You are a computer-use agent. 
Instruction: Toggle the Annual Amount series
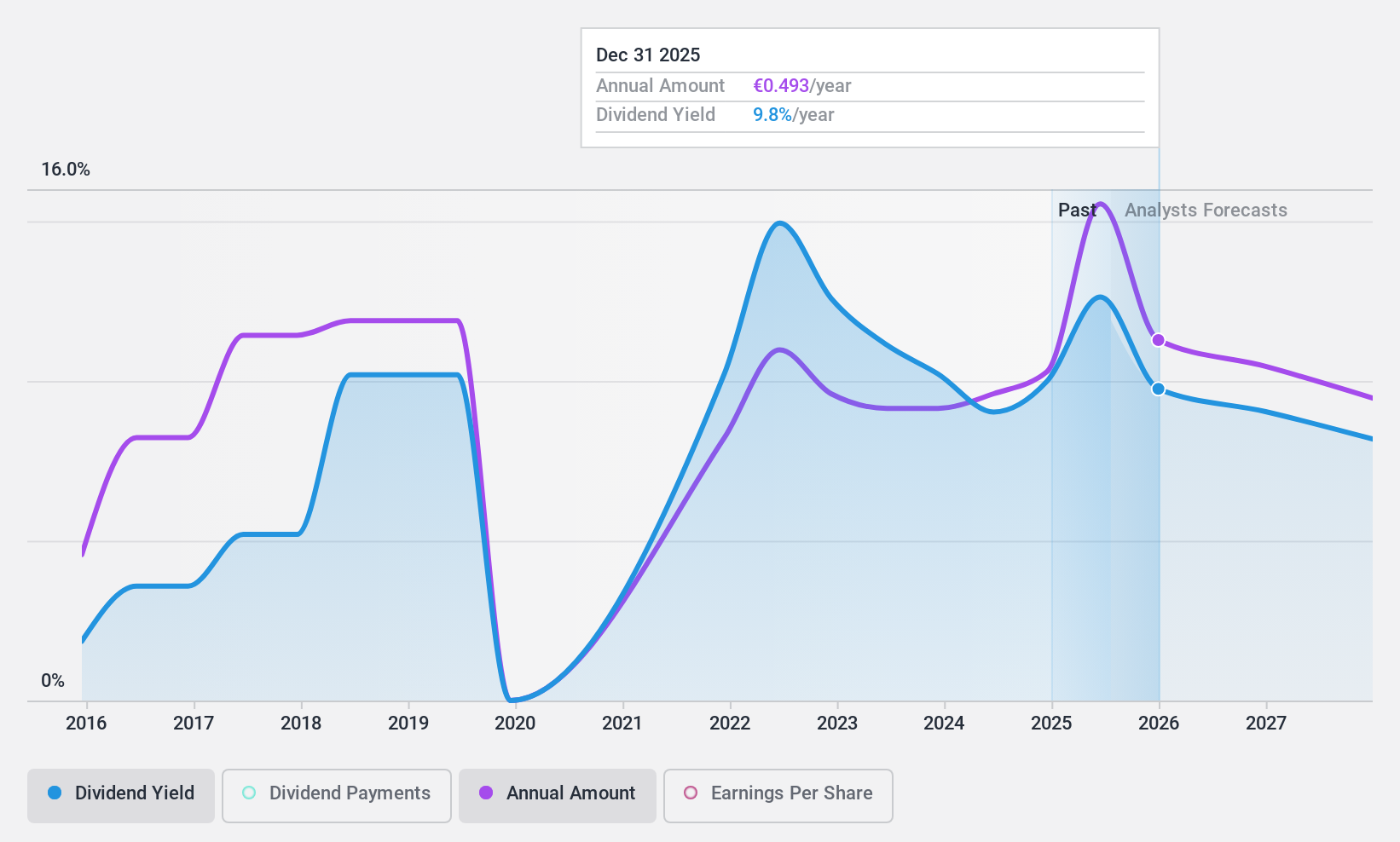click(x=558, y=796)
